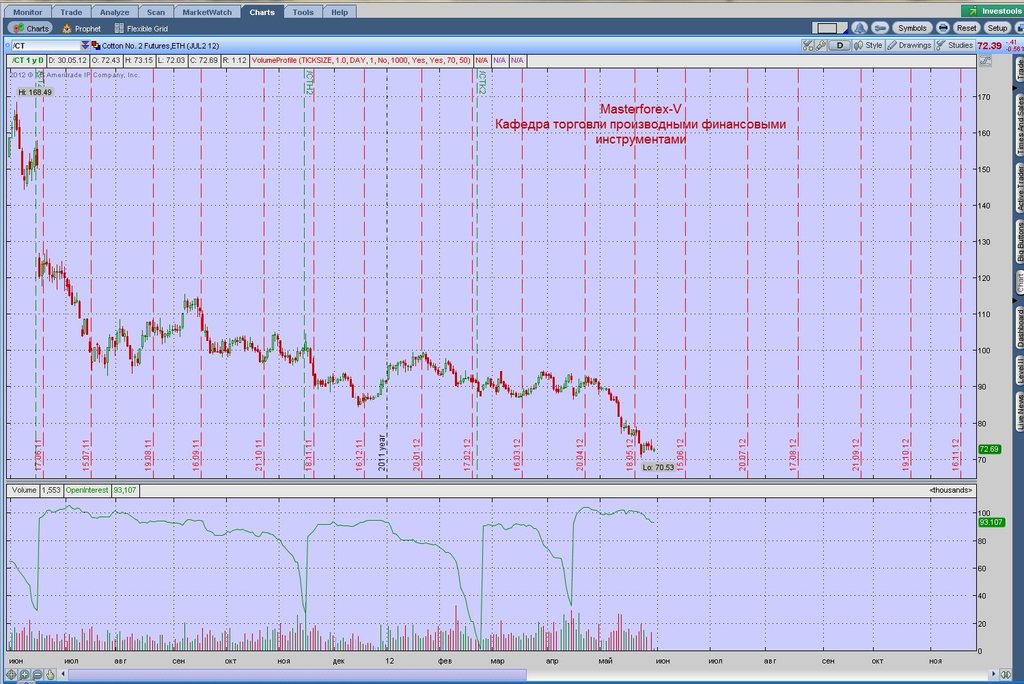Select the pan hand tool icon
This screenshot has width=1024, height=684.
click(x=50, y=674)
